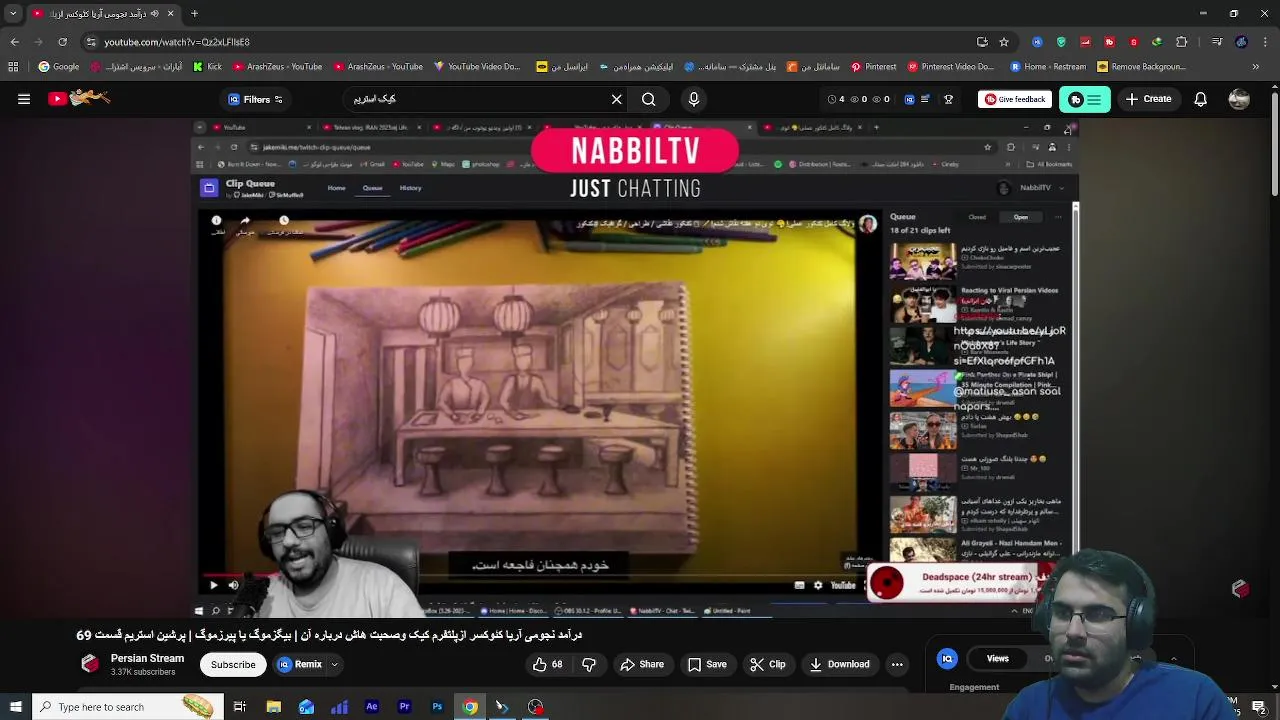The image size is (1280, 720).
Task: Open Chrome apps grid in bookmarks bar
Action: point(13,67)
